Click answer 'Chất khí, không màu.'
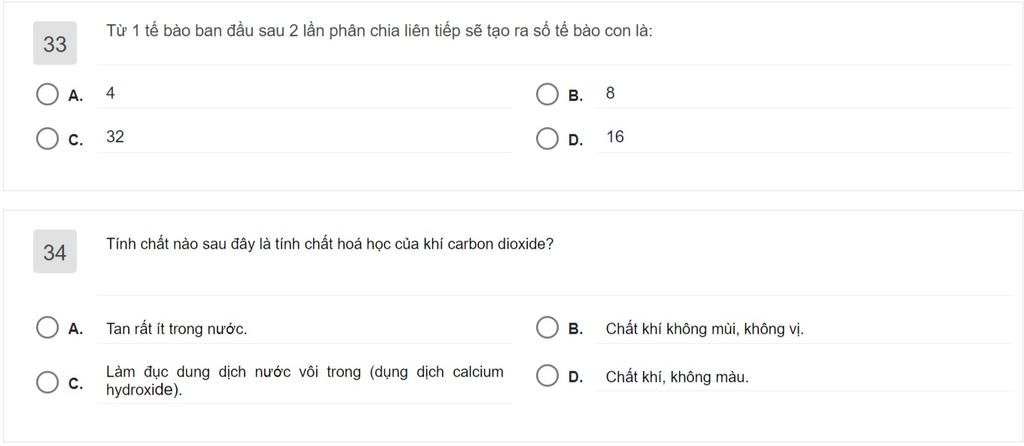 [677, 377]
